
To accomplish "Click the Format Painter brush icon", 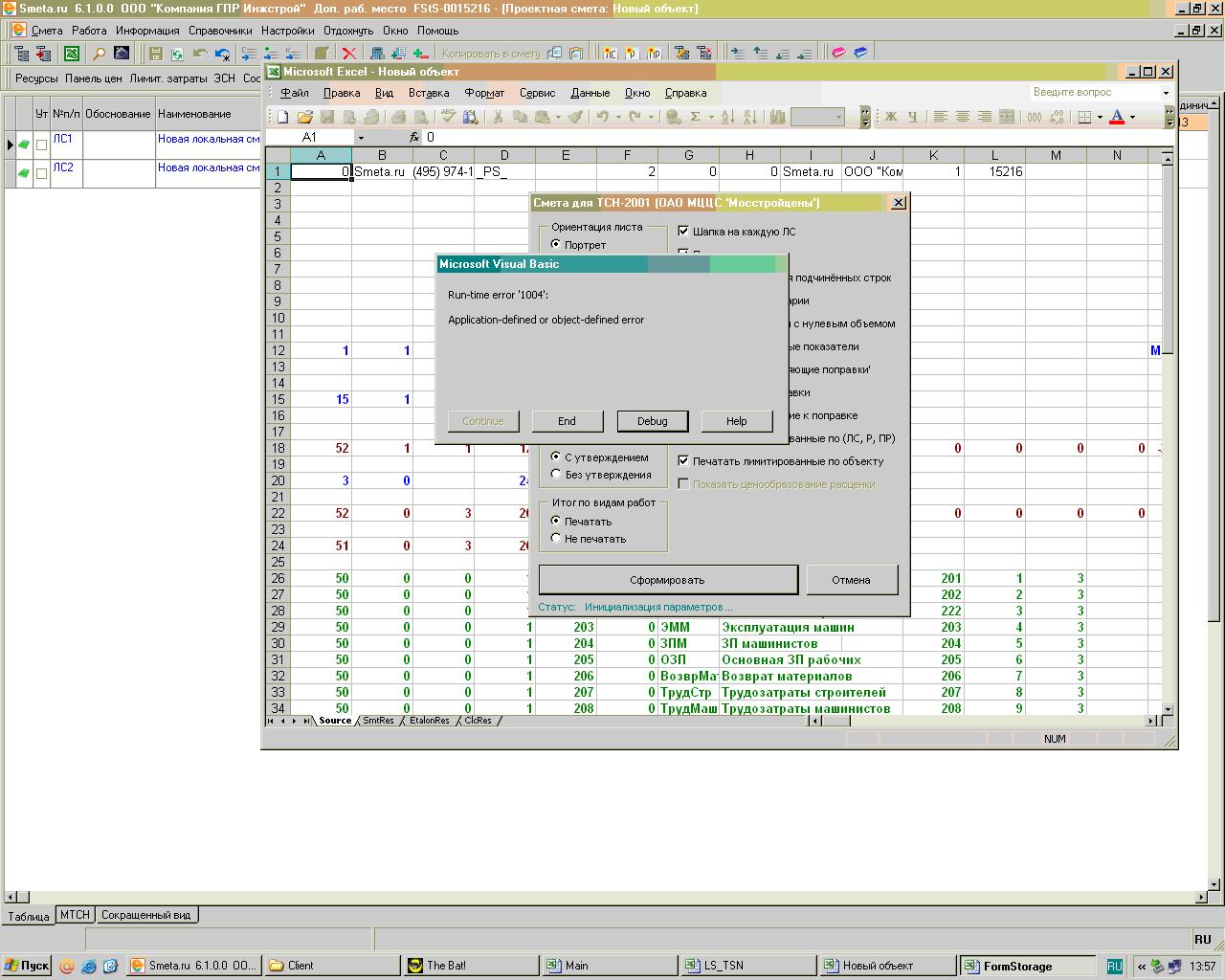I will point(575,117).
